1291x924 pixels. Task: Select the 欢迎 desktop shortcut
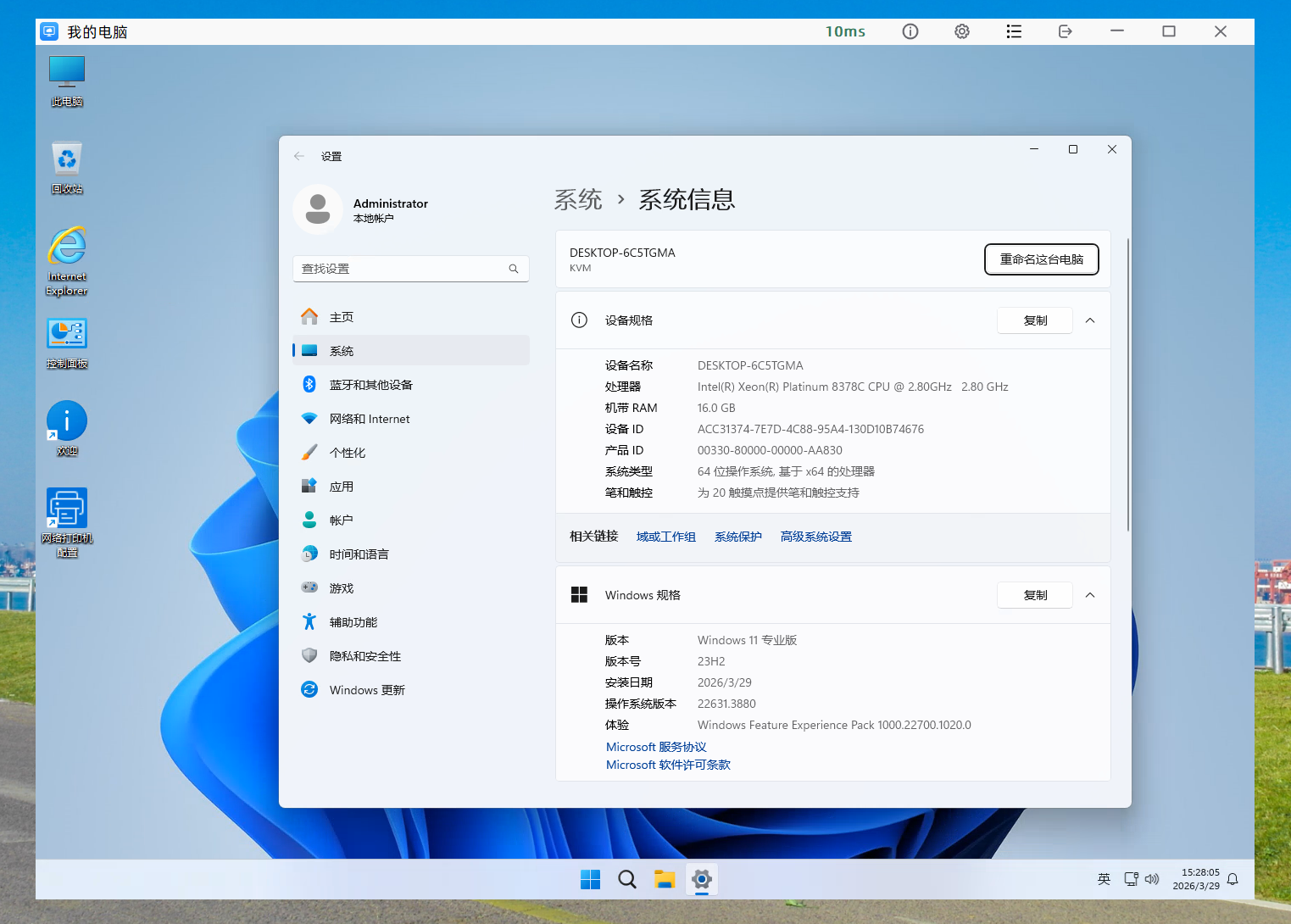(67, 429)
